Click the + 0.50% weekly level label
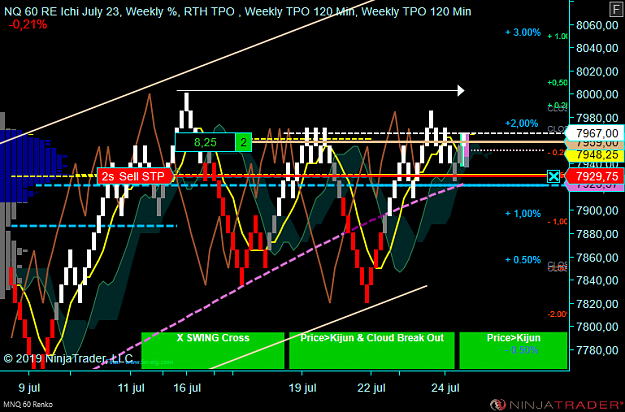Image resolution: width=625 pixels, height=412 pixels. click(523, 260)
